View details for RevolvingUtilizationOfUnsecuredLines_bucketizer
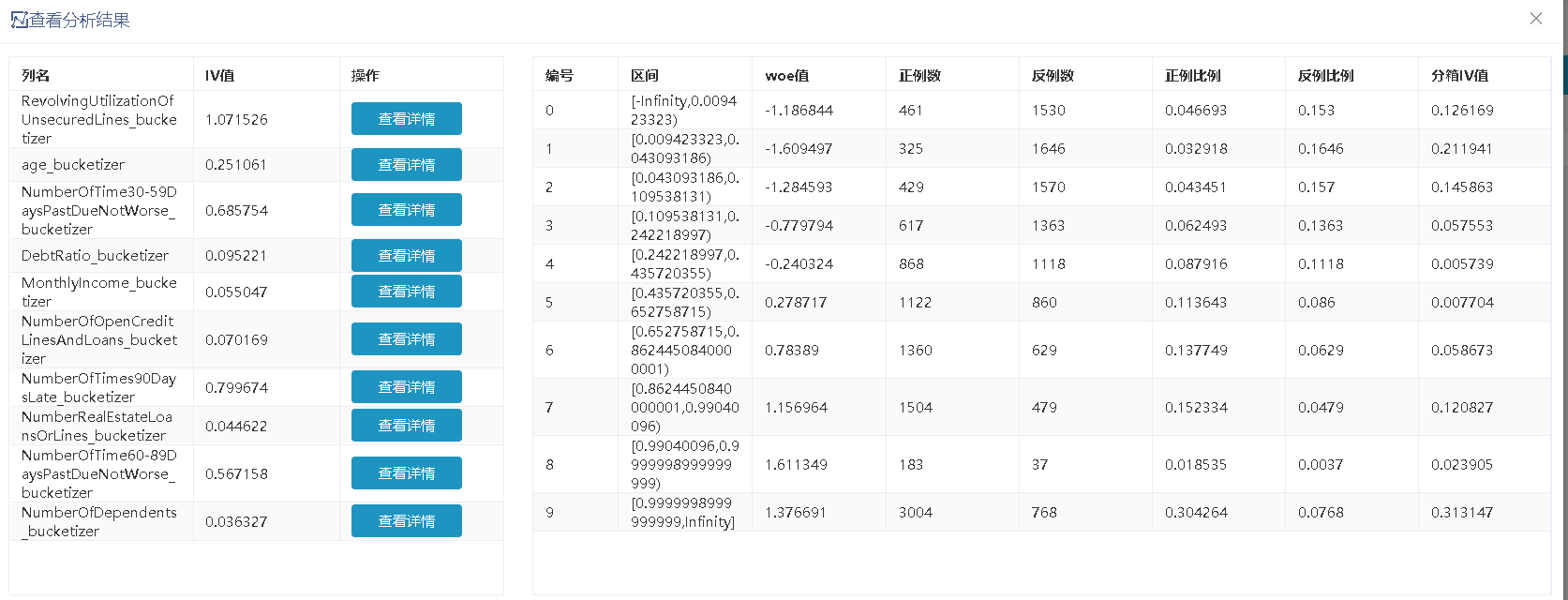Viewport: 1568px width, 600px height. [407, 119]
